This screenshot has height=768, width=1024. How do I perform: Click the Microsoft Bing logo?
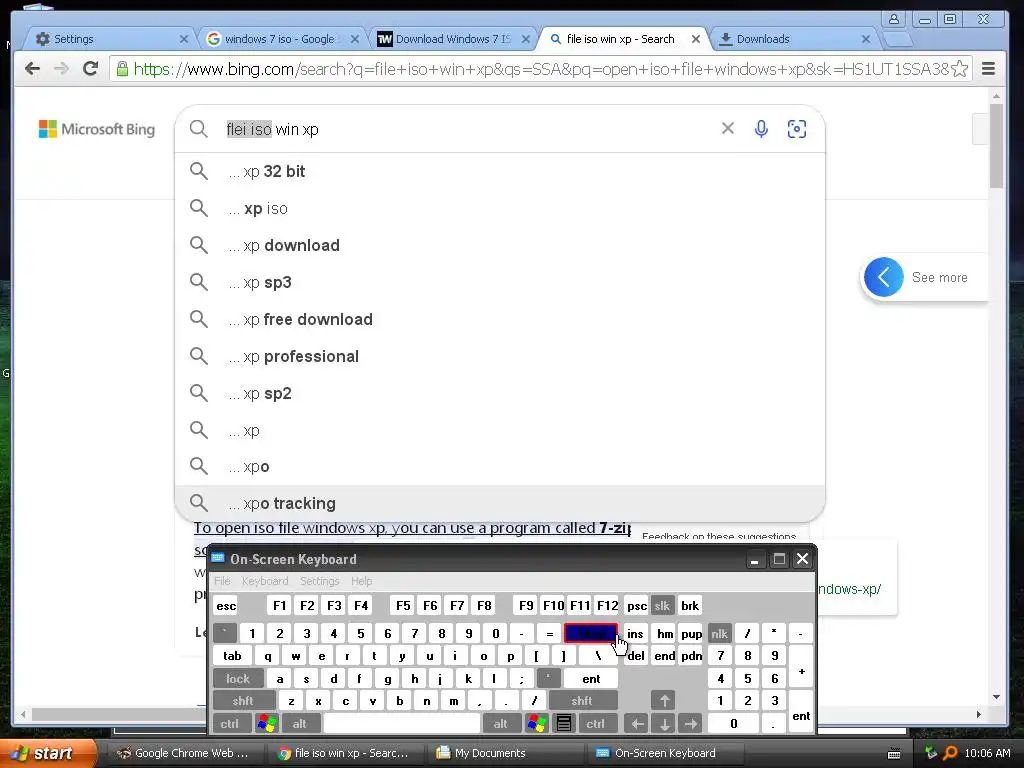[97, 129]
